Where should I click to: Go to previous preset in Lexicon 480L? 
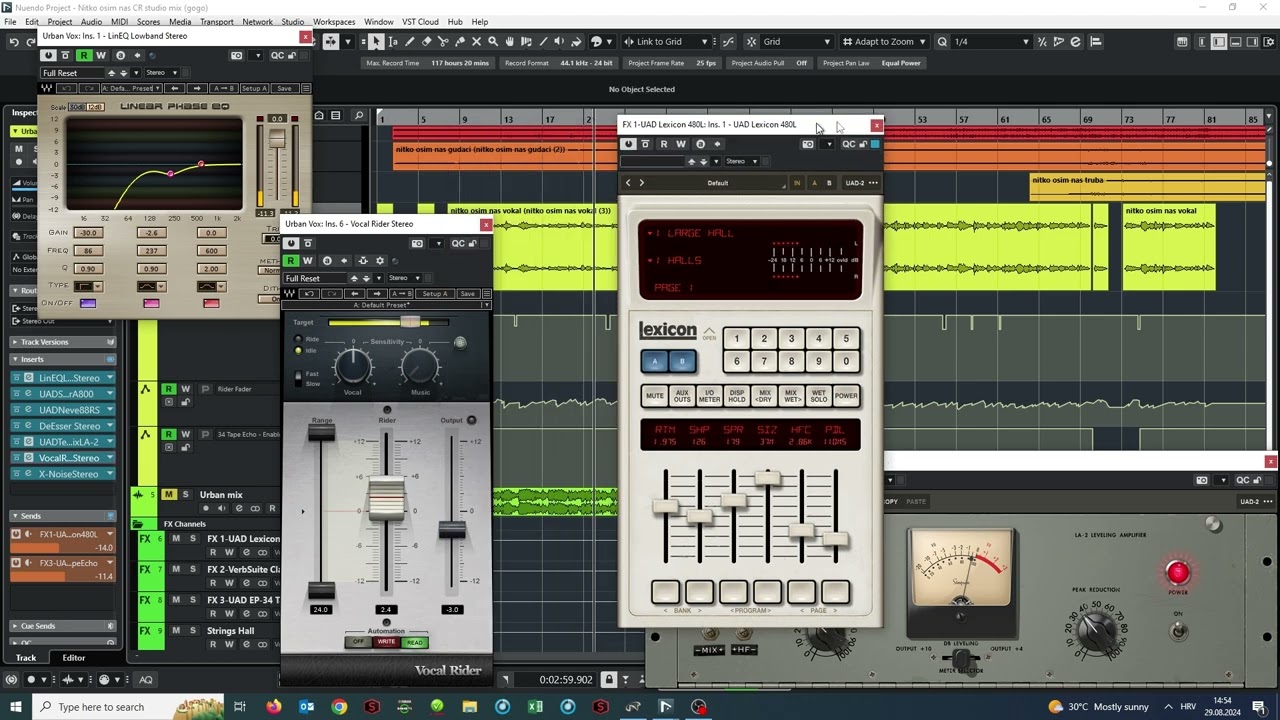point(628,183)
